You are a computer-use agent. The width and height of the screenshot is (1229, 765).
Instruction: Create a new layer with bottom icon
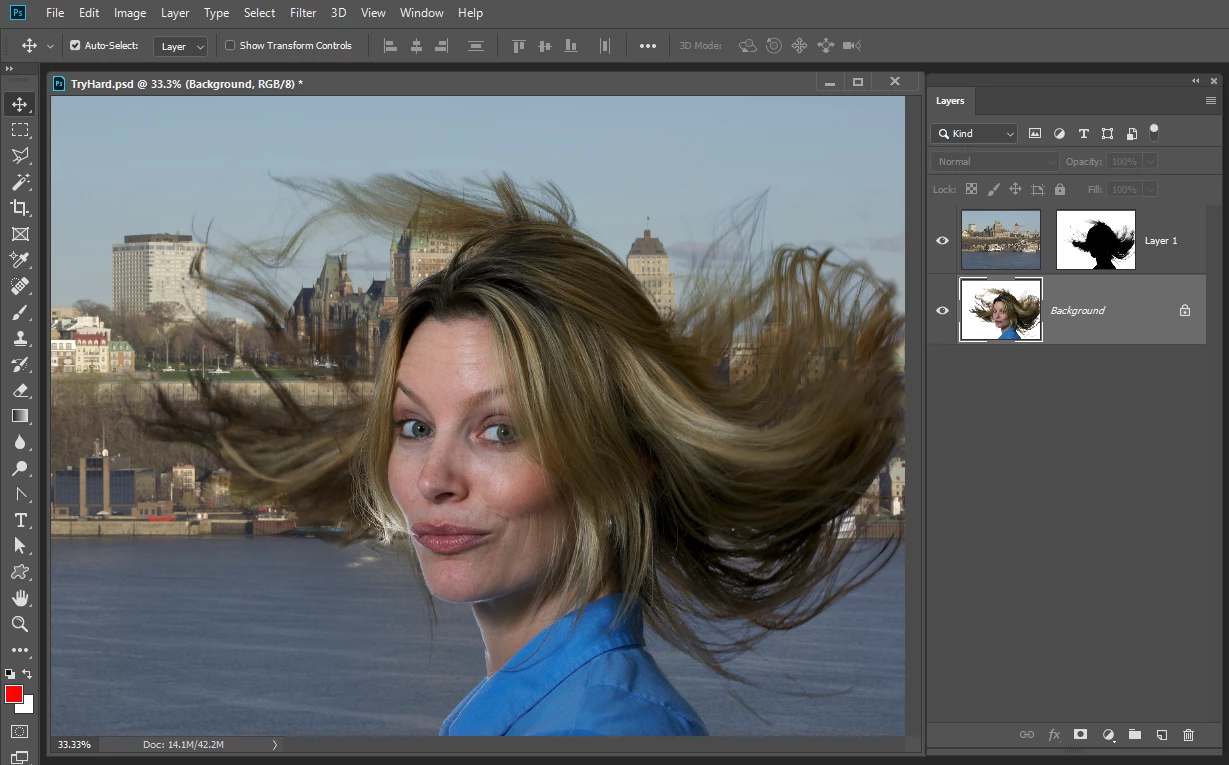point(1161,735)
